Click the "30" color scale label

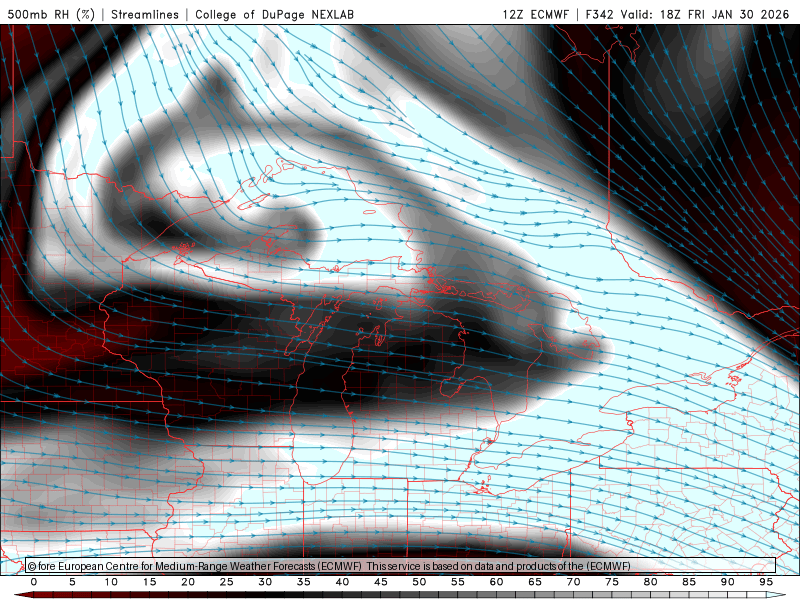(x=265, y=582)
